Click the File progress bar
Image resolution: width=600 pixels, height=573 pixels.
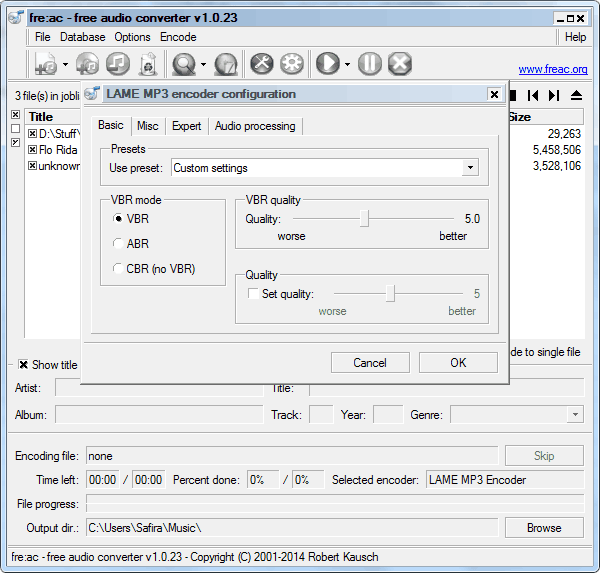(x=335, y=504)
